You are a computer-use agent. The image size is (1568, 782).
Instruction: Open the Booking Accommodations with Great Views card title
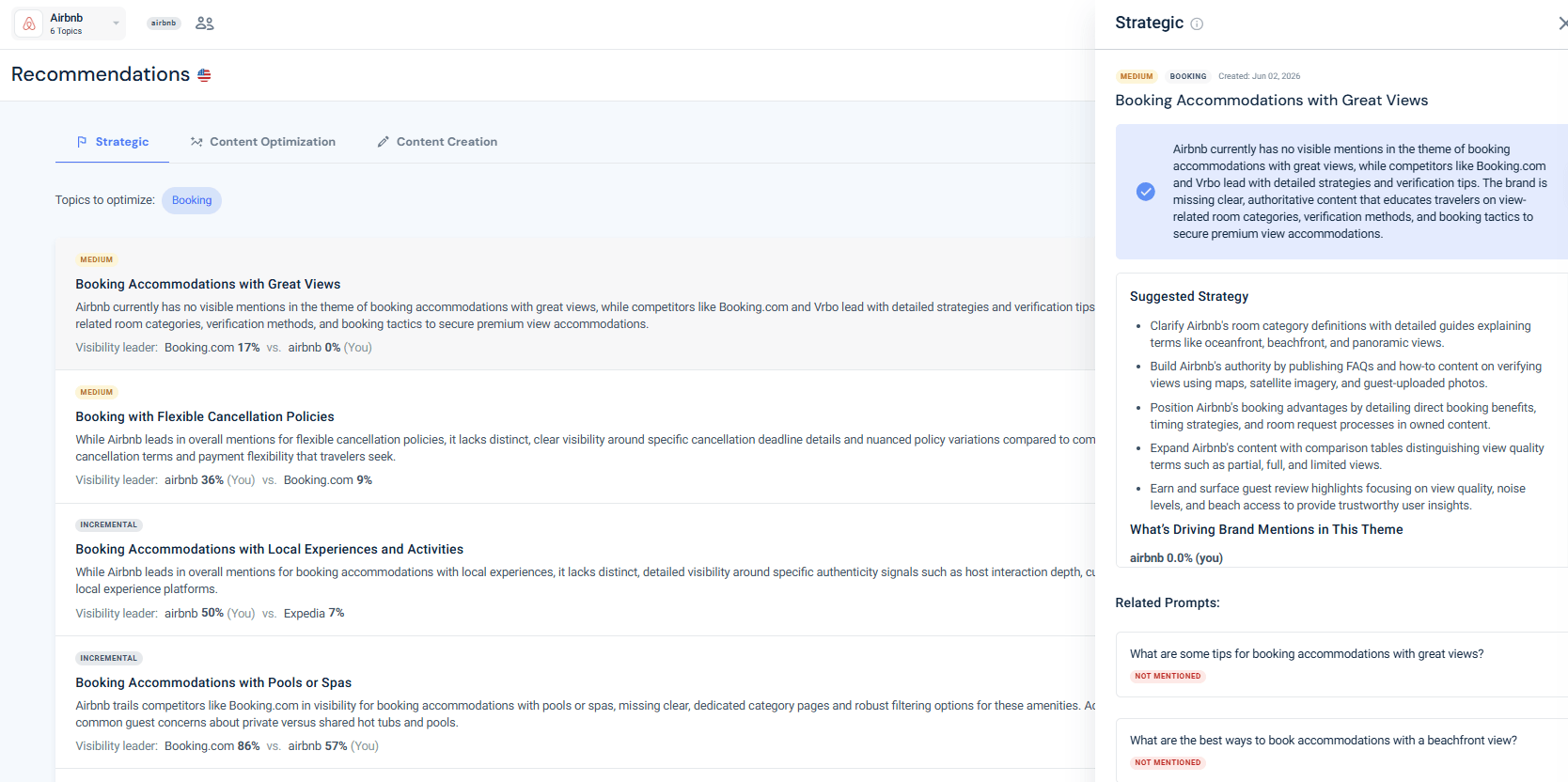click(x=208, y=284)
